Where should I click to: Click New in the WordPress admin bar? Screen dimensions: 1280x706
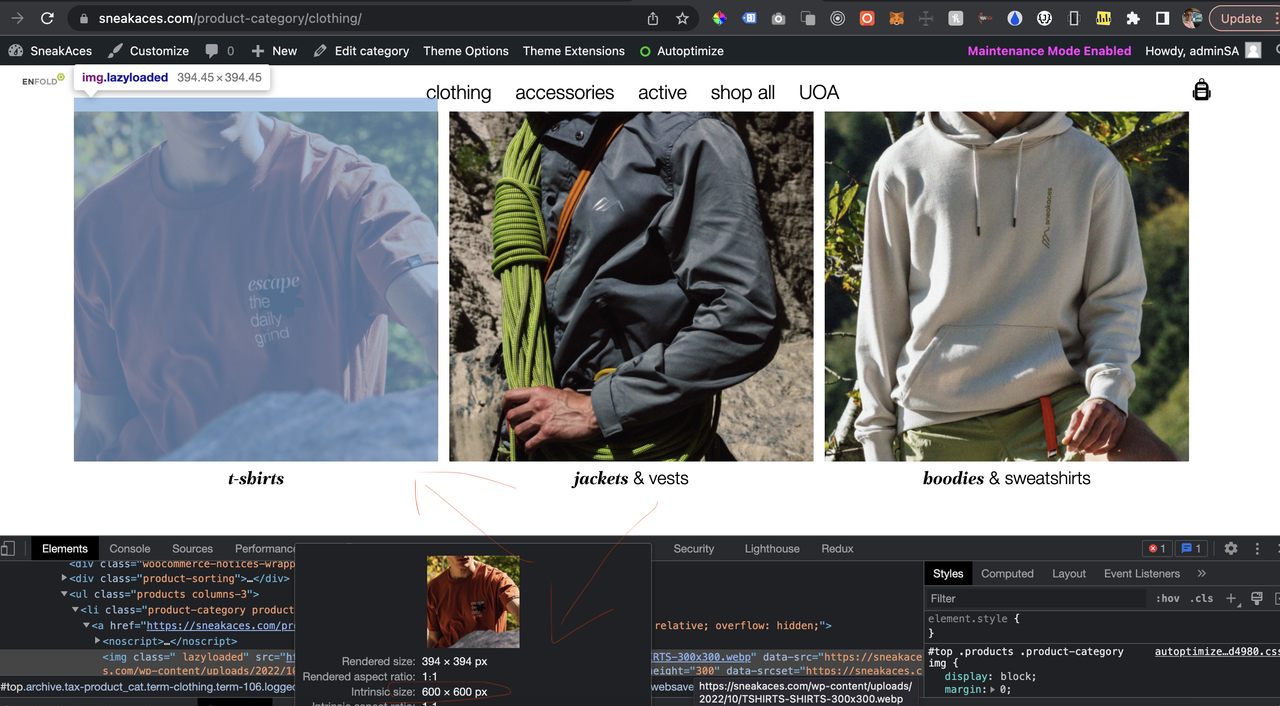[274, 50]
